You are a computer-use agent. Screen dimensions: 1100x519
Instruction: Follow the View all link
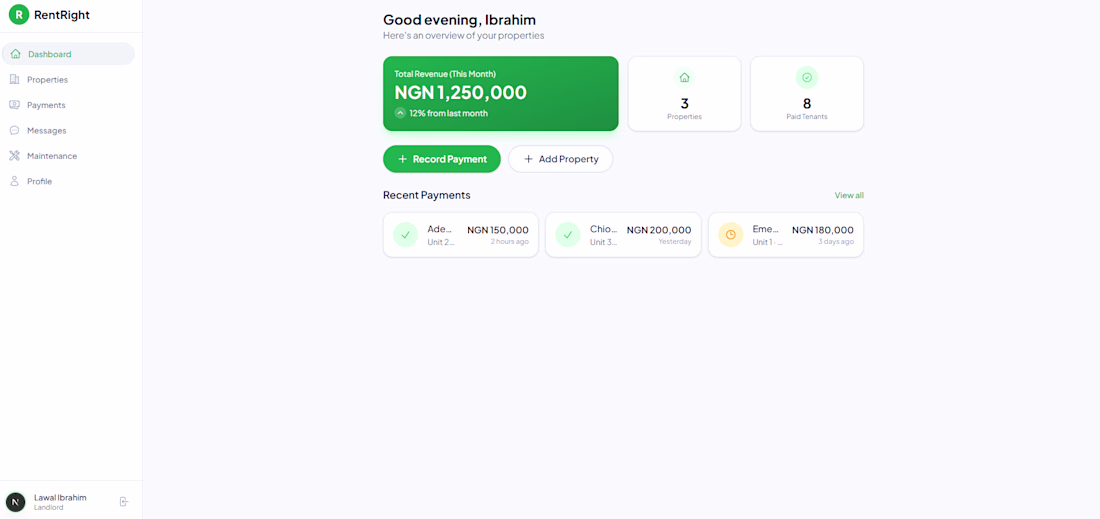click(x=849, y=196)
